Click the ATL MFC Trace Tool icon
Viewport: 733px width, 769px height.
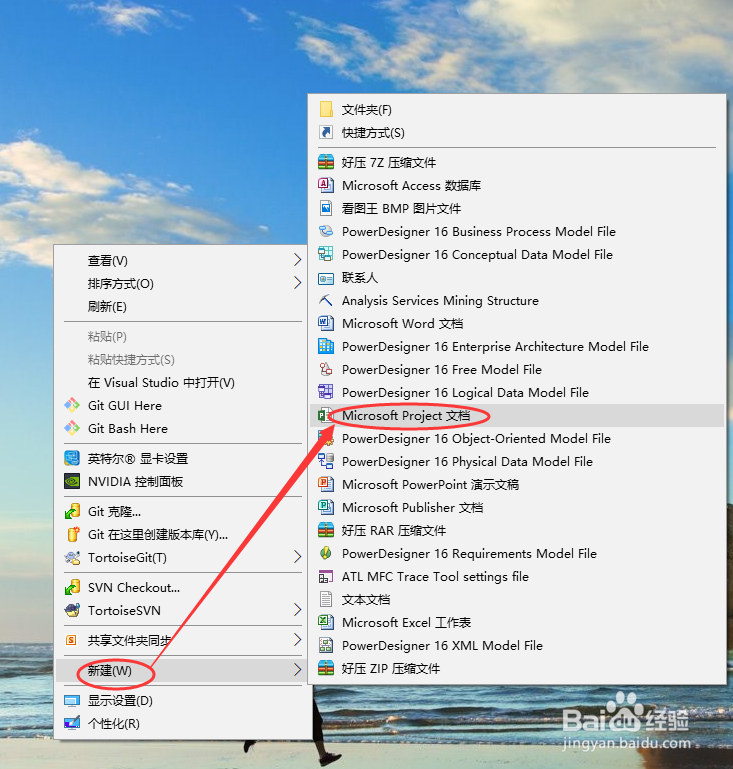click(x=326, y=577)
